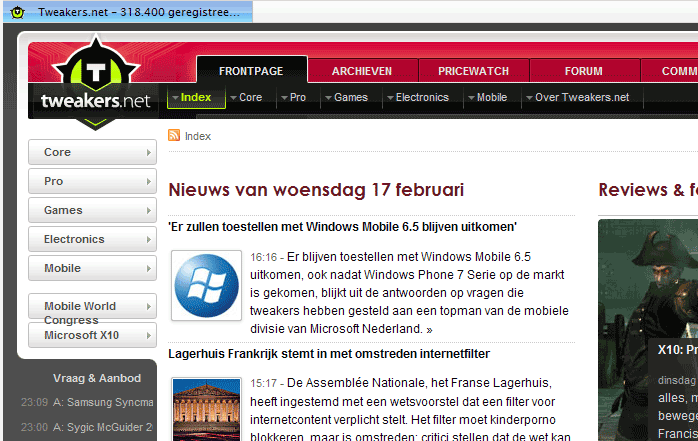Open the Core dropdown in top navigation
This screenshot has width=698, height=441.
(x=246, y=97)
